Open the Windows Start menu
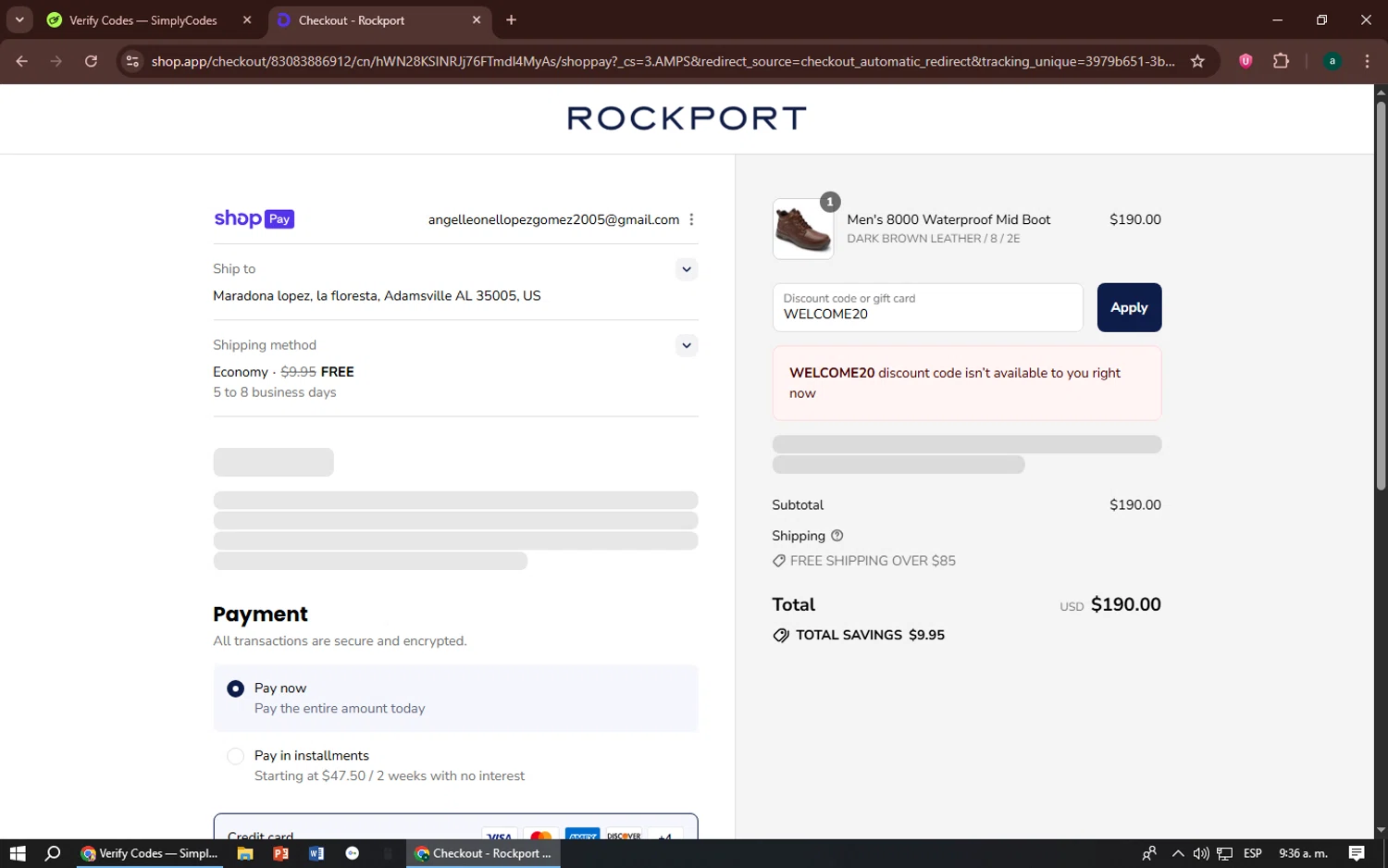Image resolution: width=1388 pixels, height=868 pixels. [18, 853]
